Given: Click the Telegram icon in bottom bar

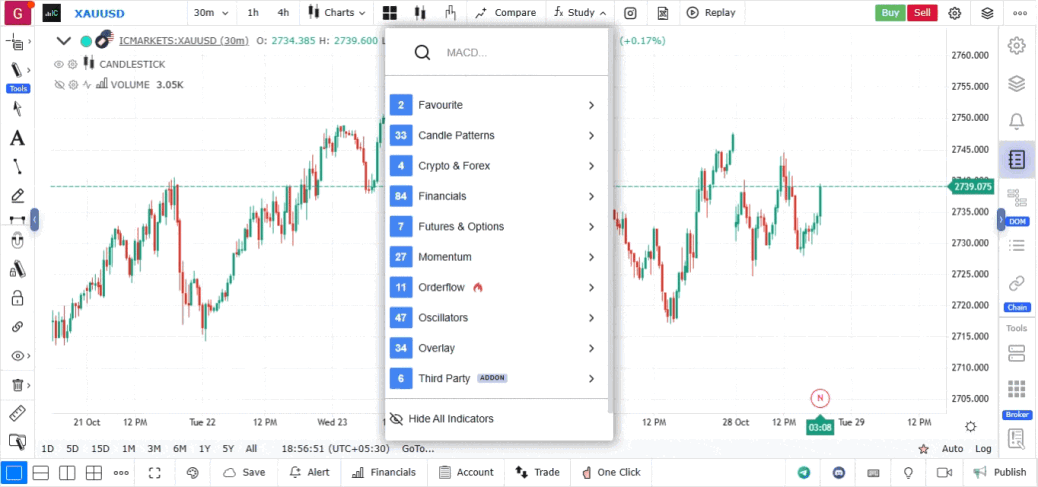Looking at the screenshot, I should (804, 472).
